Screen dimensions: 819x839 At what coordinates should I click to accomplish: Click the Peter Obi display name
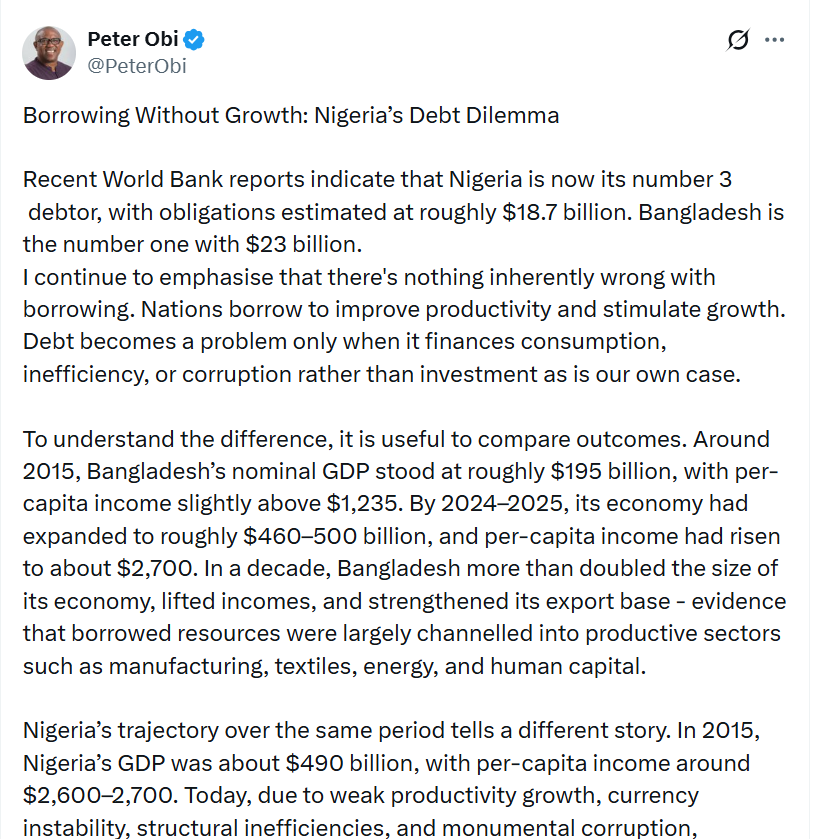pos(132,40)
